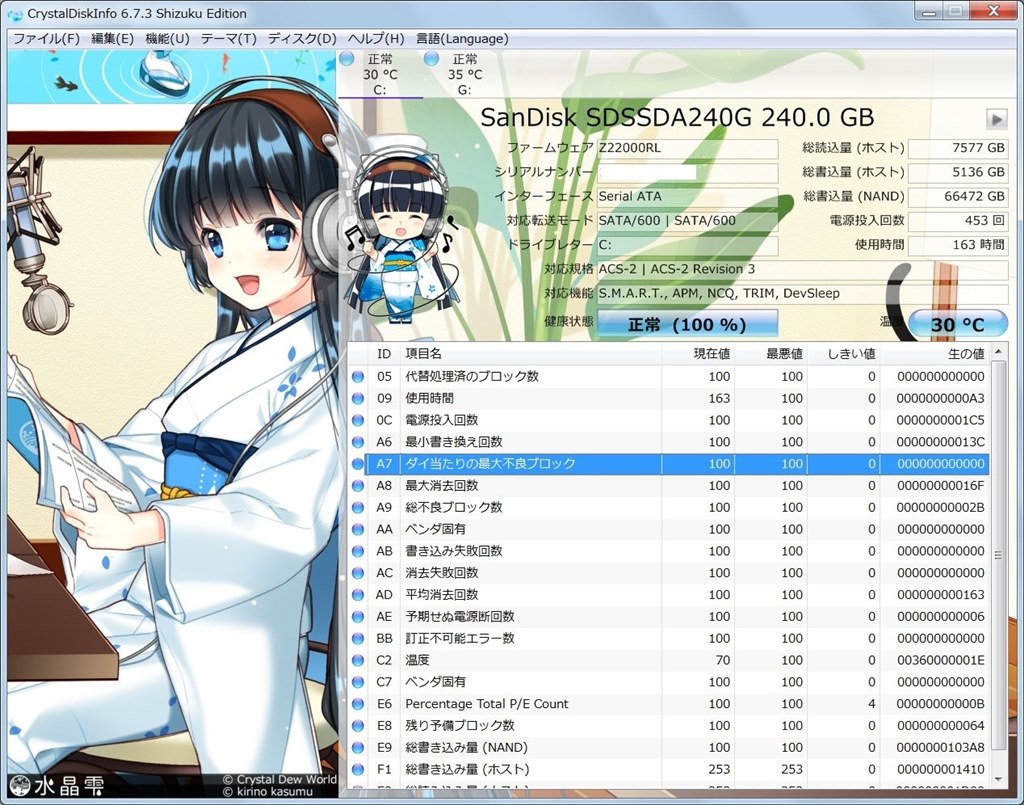Click the 対応転送モード field SATA/600
1024x805 pixels.
[687, 221]
